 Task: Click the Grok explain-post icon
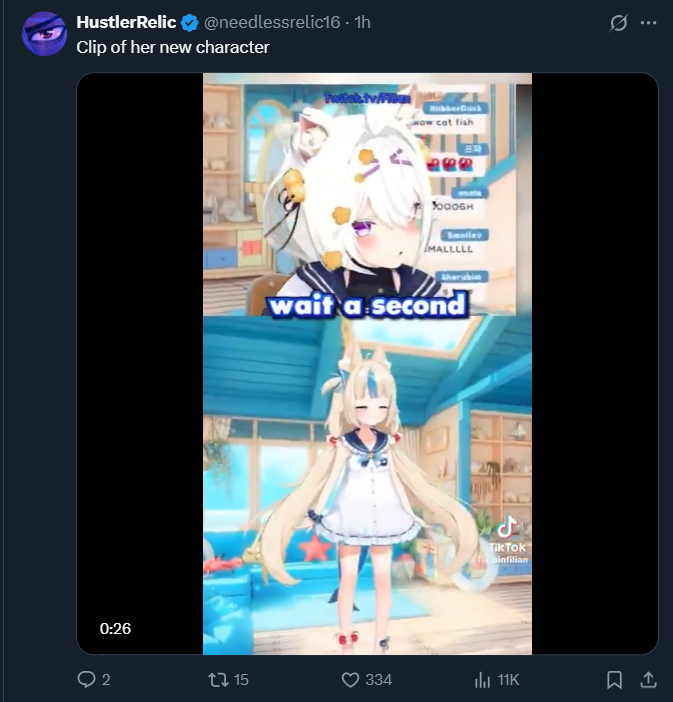click(x=618, y=22)
